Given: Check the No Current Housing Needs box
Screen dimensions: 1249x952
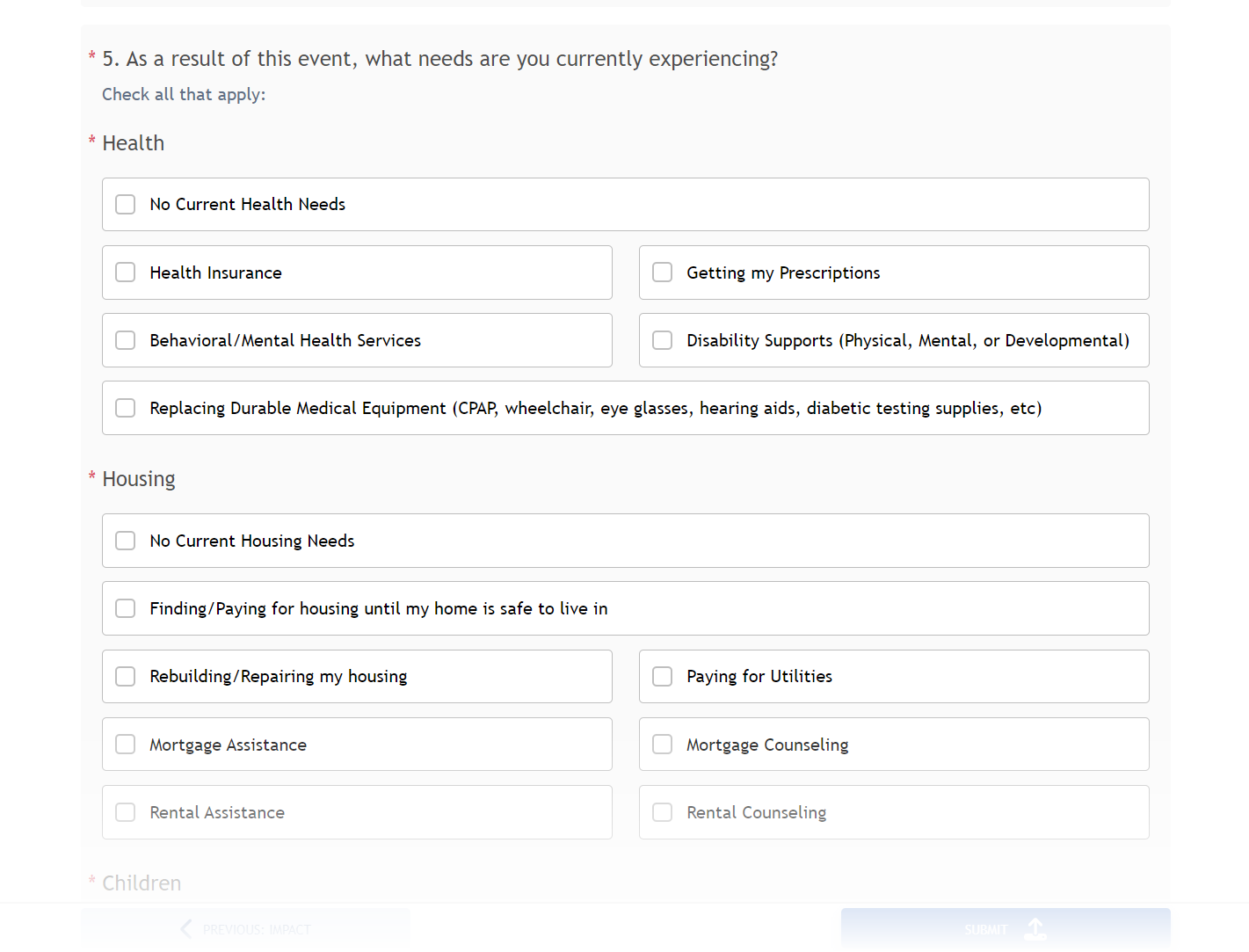Looking at the screenshot, I should [x=125, y=541].
